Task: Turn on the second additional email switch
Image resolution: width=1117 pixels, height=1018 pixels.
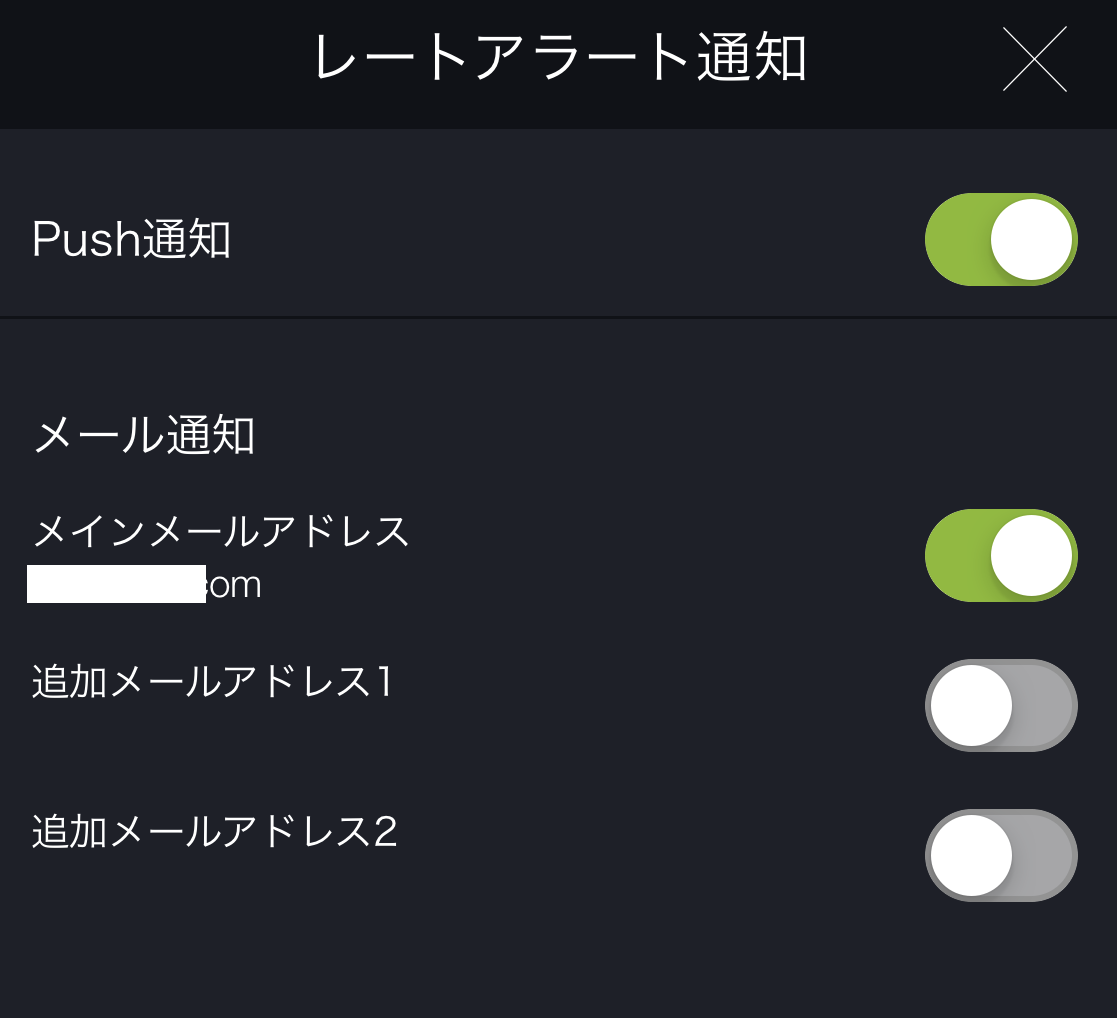Action: (x=1000, y=856)
